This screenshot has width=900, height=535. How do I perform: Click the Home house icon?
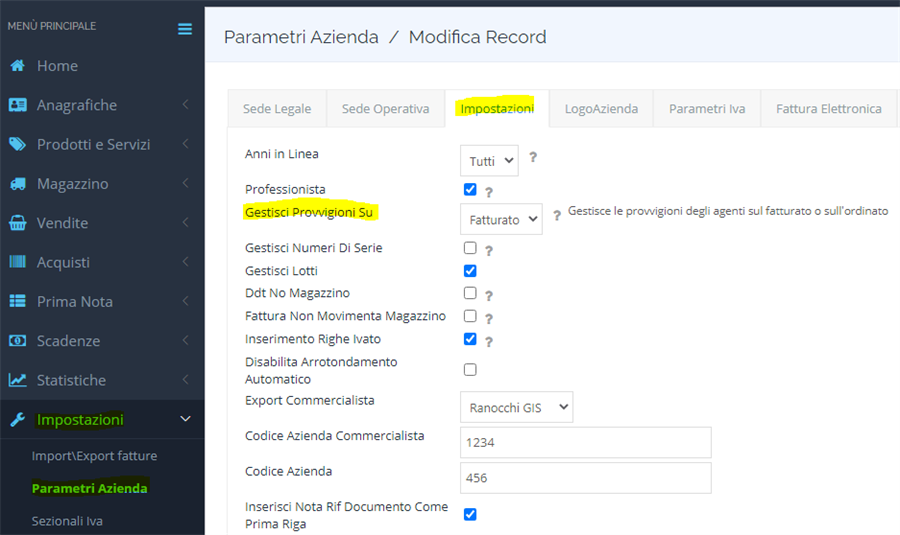point(18,65)
